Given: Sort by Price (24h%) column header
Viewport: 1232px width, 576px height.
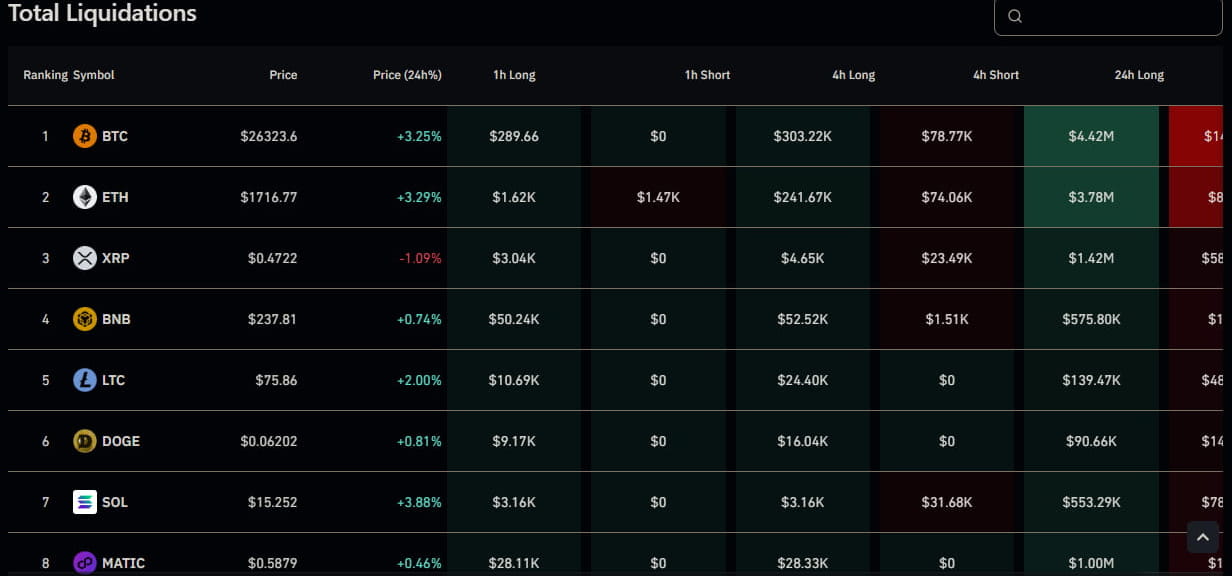Looking at the screenshot, I should point(407,75).
